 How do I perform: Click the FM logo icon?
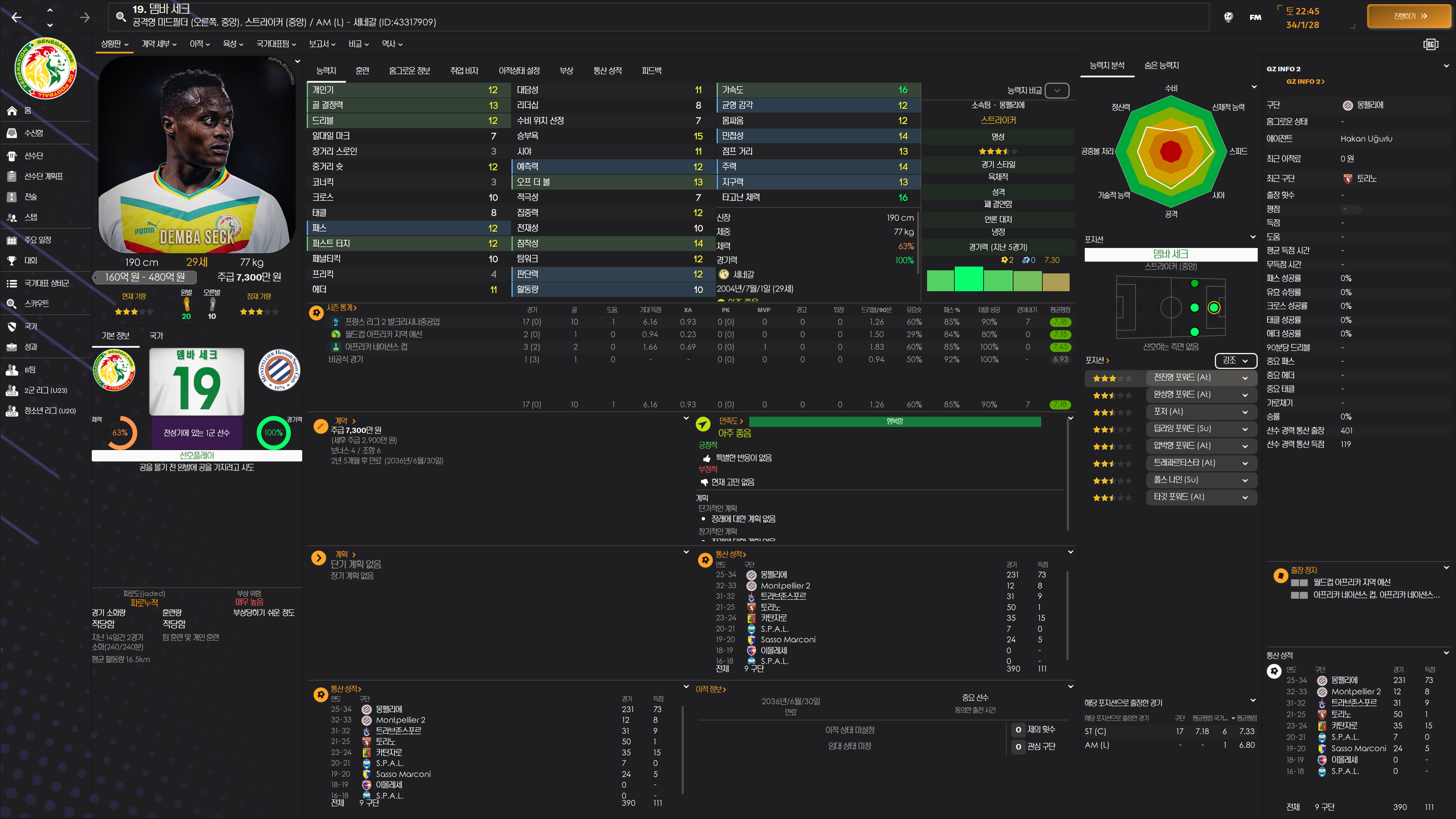1255,17
